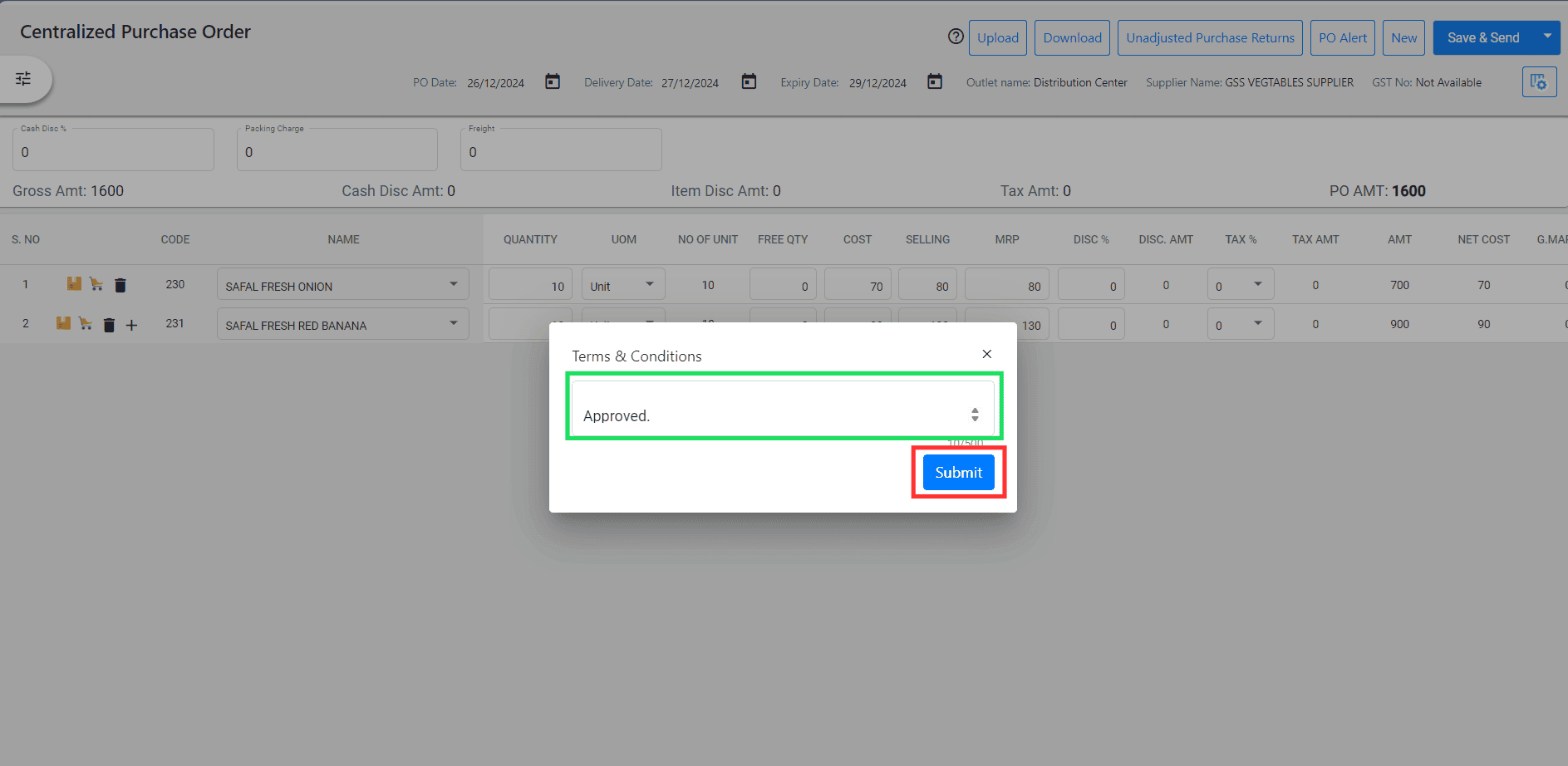The height and width of the screenshot is (766, 1568).
Task: Click the MRP field in the onion row
Action: (x=1007, y=284)
